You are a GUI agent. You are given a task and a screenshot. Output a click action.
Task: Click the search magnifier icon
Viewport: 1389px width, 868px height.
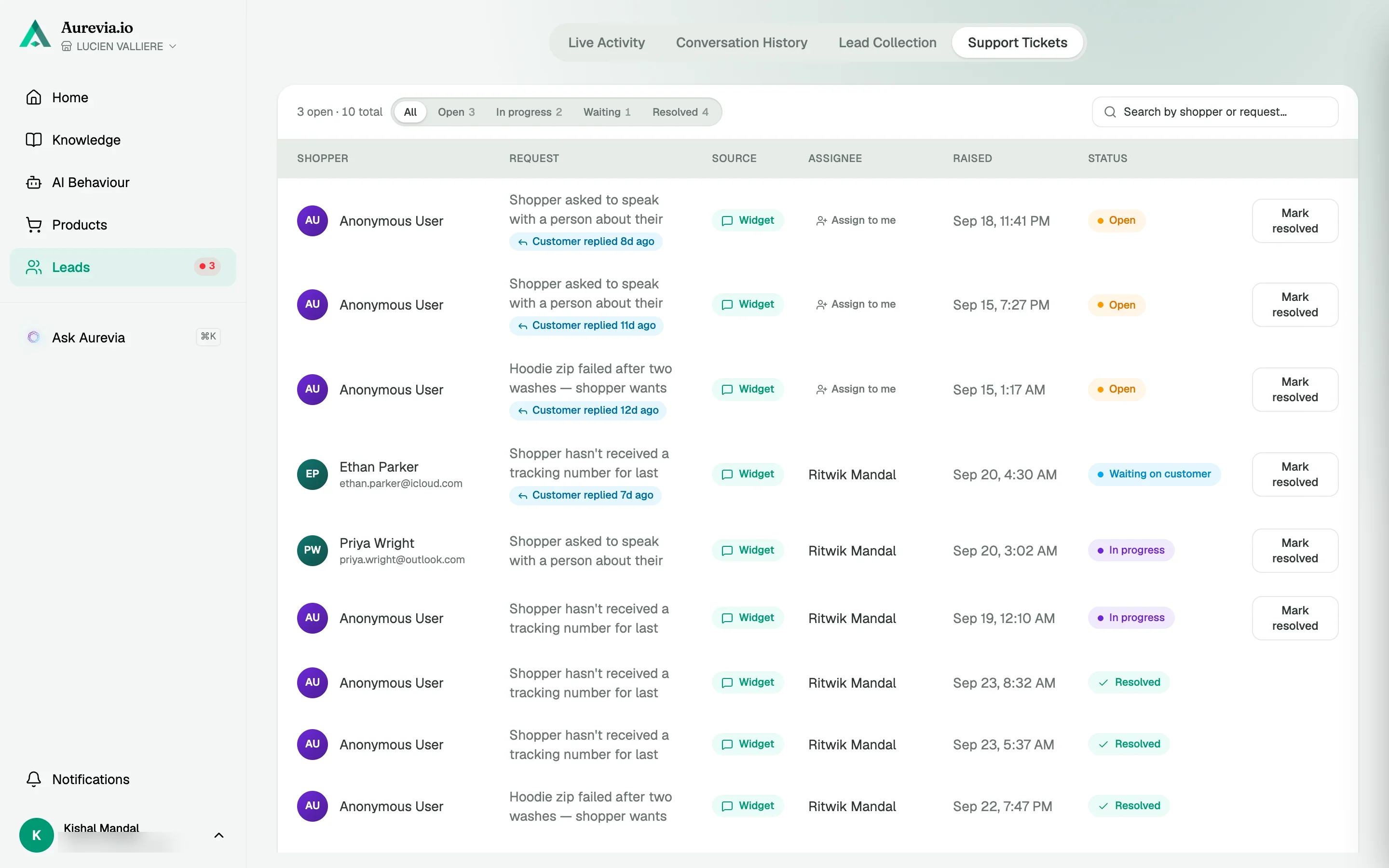pyautogui.click(x=1110, y=112)
